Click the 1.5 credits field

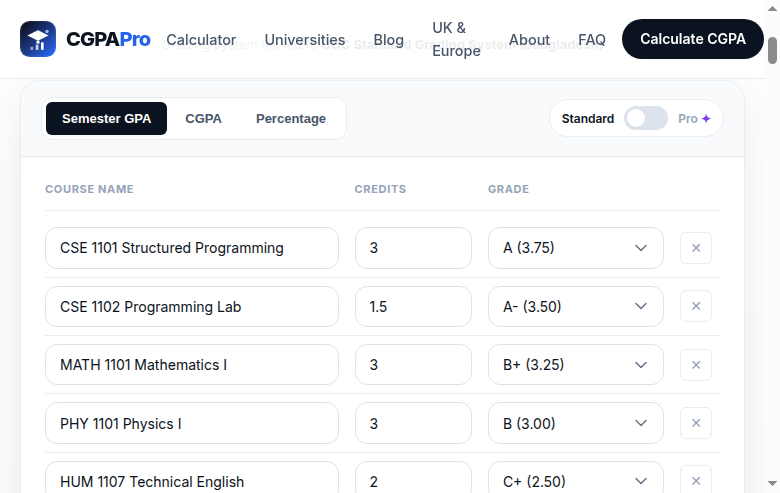point(413,306)
